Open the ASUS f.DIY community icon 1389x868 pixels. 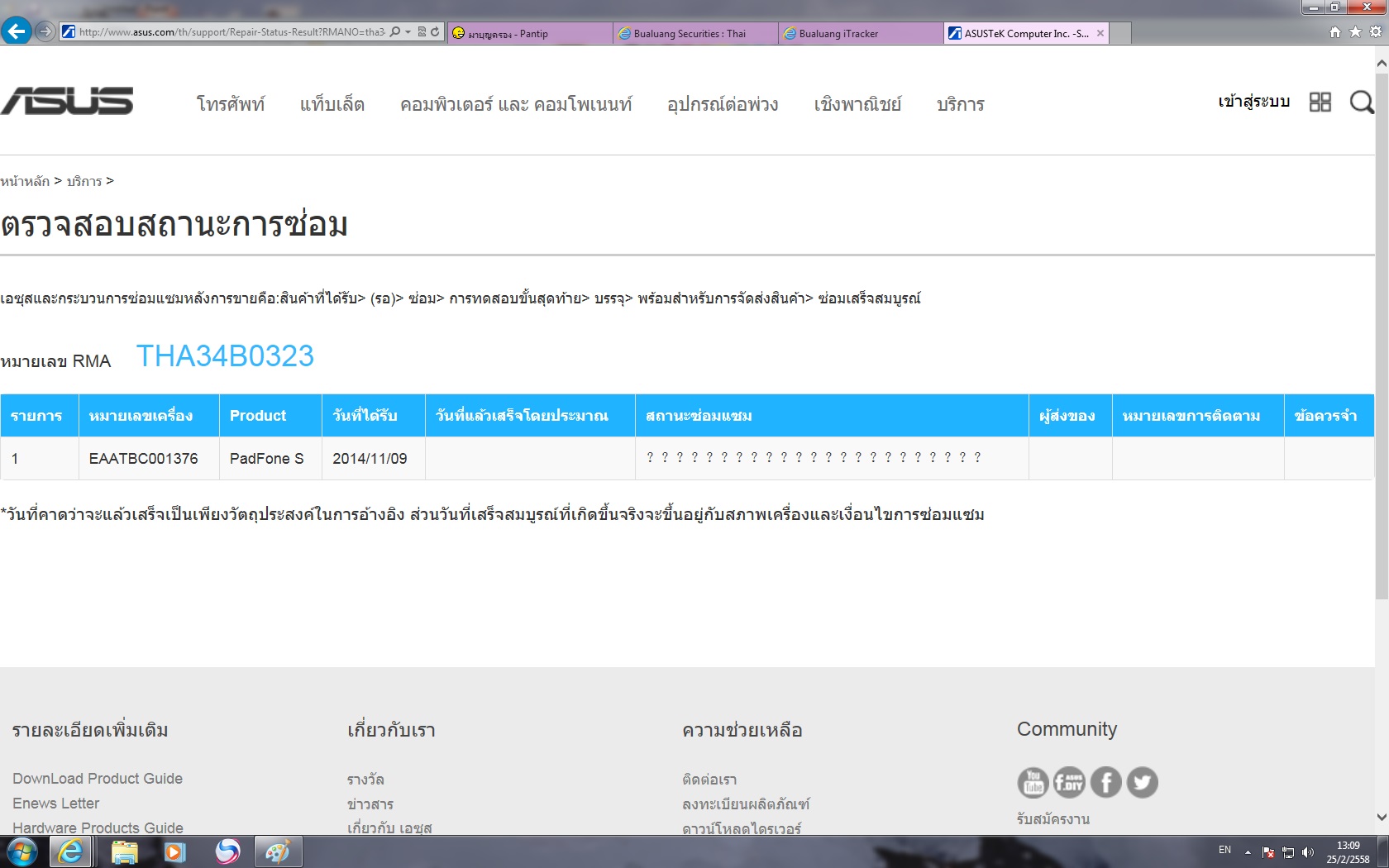tap(1069, 782)
